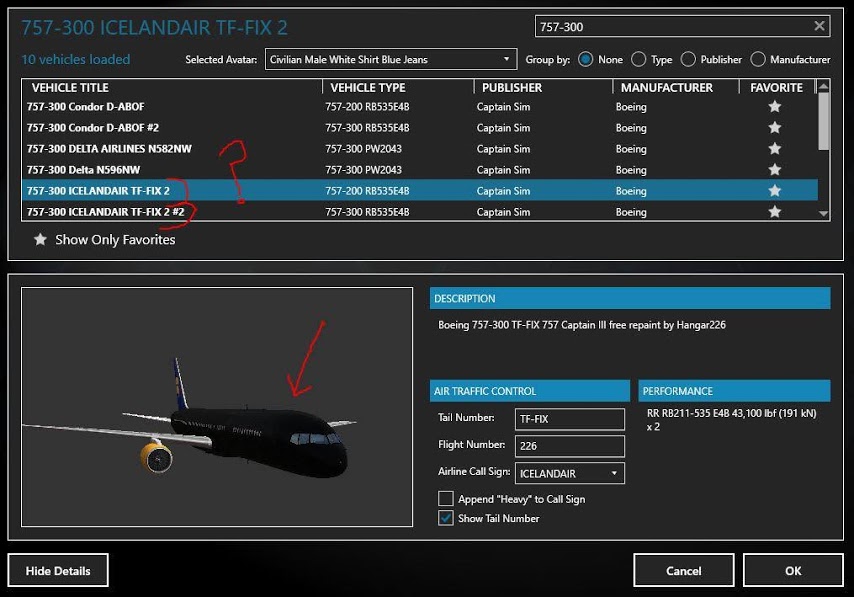Screen dimensions: 854x597
Task: Open the Selected Avatar dropdown
Action: (x=391, y=60)
